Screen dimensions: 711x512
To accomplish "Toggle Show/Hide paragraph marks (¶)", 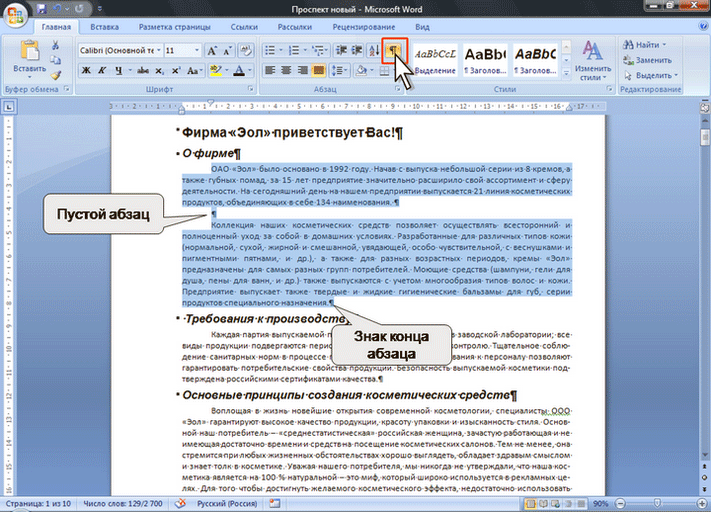I will click(394, 50).
